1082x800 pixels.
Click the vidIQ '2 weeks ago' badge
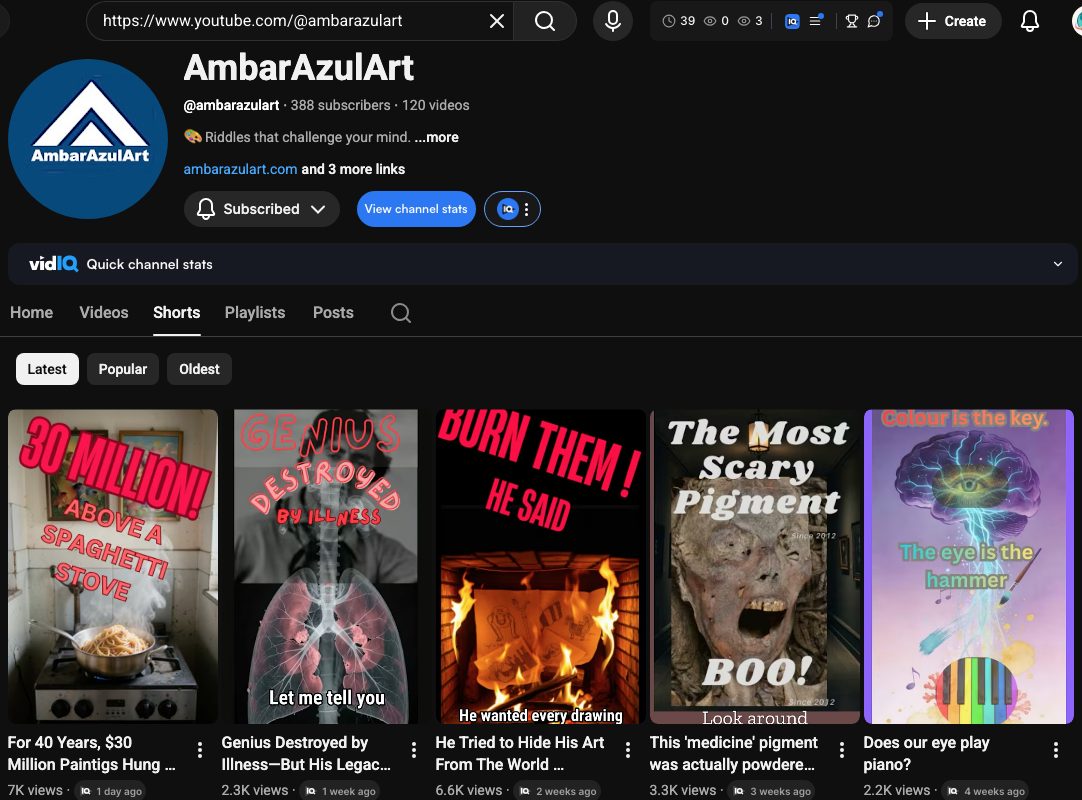click(x=558, y=791)
